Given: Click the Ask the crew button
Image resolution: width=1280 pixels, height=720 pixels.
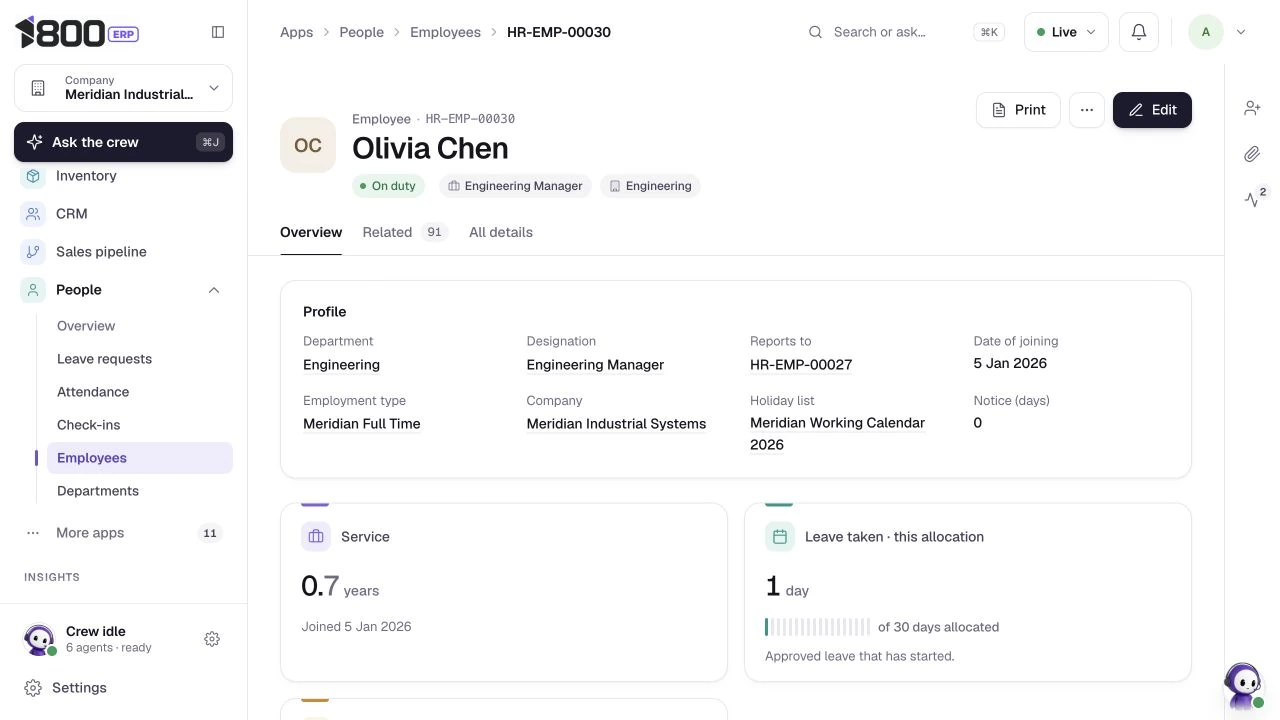Looking at the screenshot, I should [x=123, y=142].
